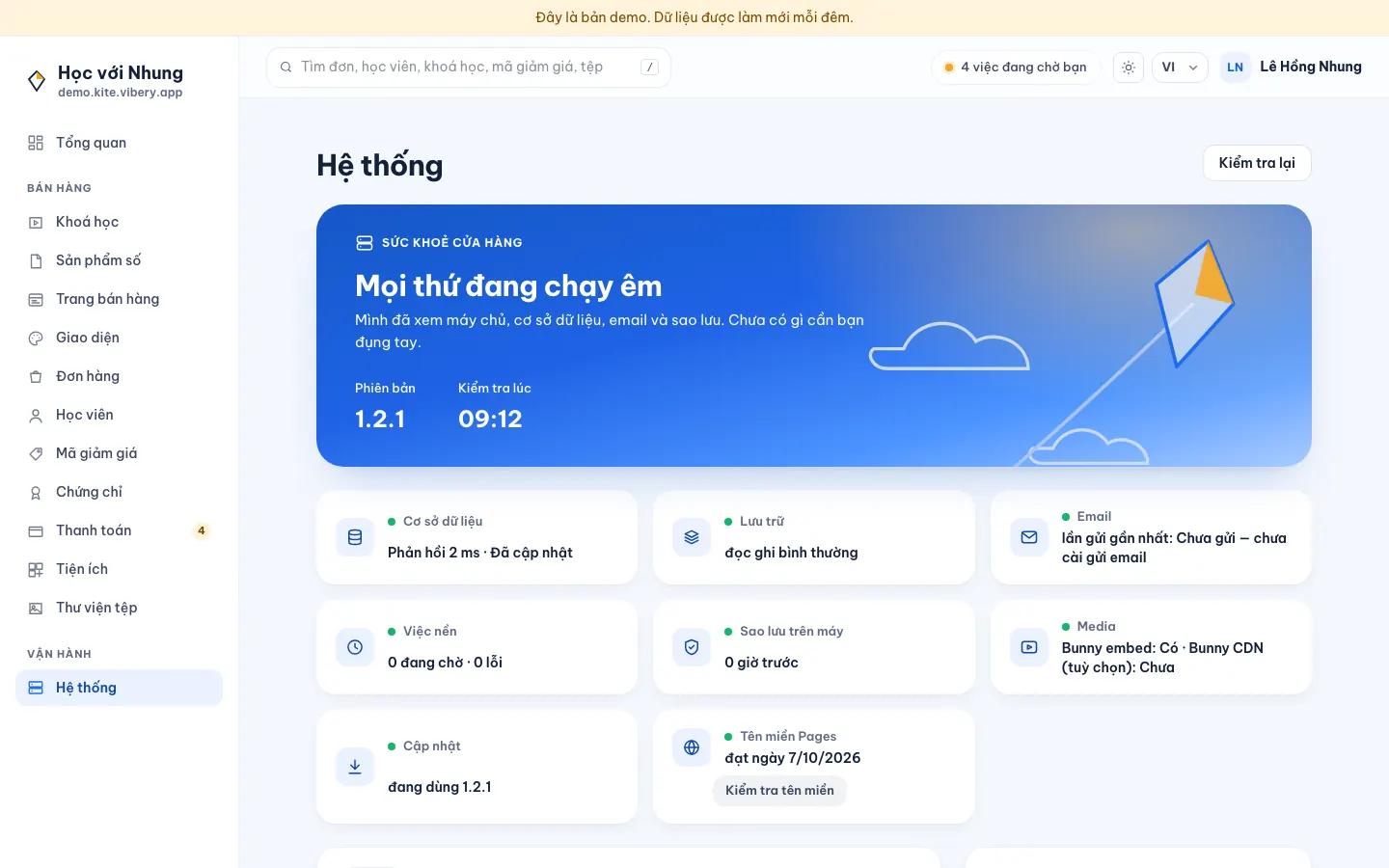Click the Thư viện tệp image icon
This screenshot has height=868, width=1389.
[x=36, y=608]
